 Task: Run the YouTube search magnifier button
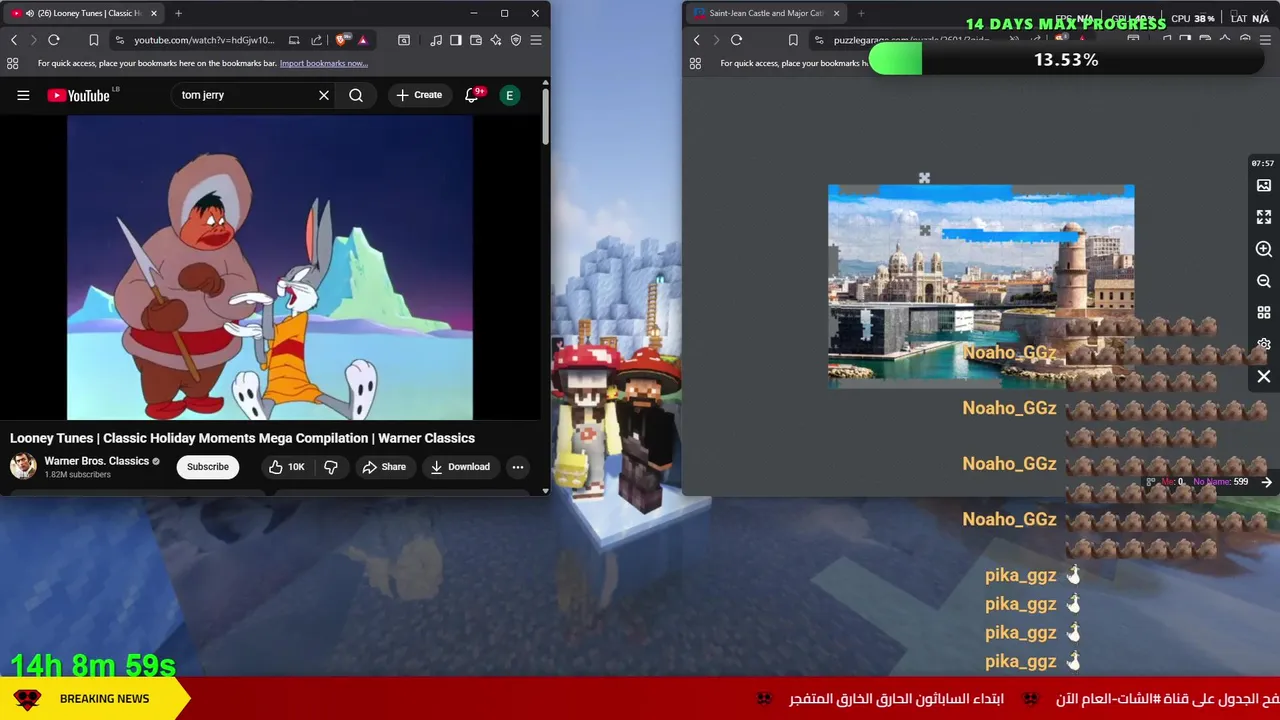click(x=356, y=95)
